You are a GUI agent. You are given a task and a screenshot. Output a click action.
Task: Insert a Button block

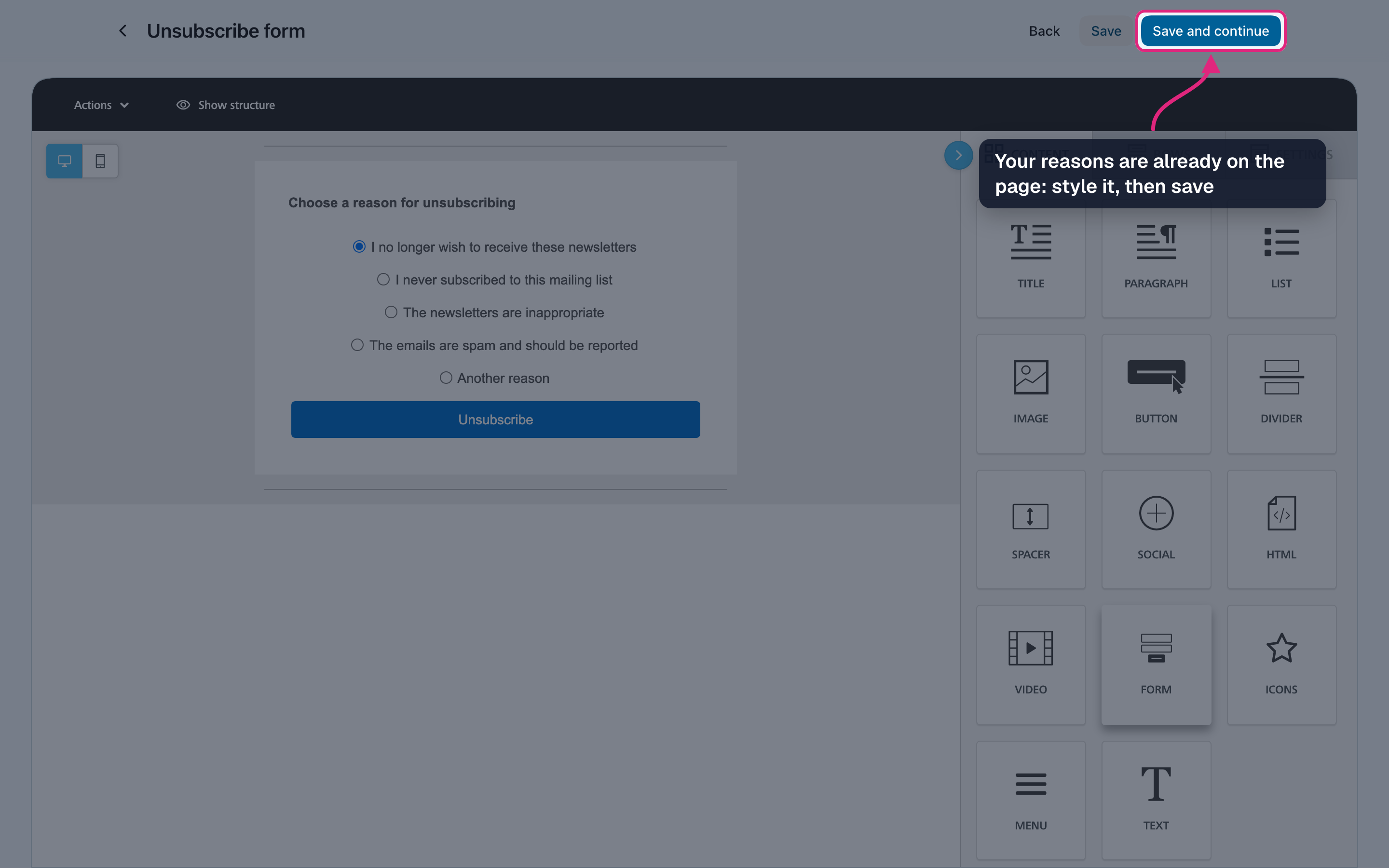pyautogui.click(x=1156, y=394)
